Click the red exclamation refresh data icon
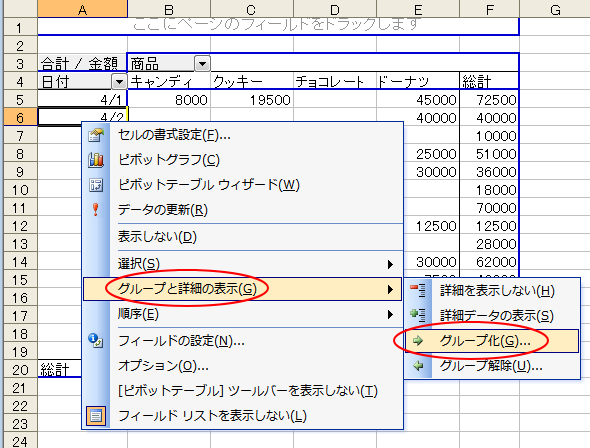Screen dimensions: 590x448 pos(96,210)
